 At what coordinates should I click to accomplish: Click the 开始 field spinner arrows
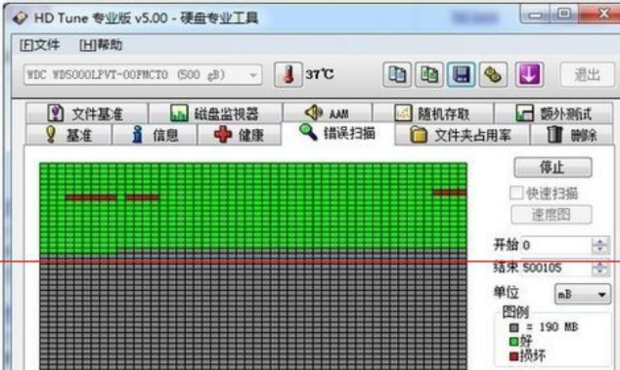pyautogui.click(x=600, y=245)
